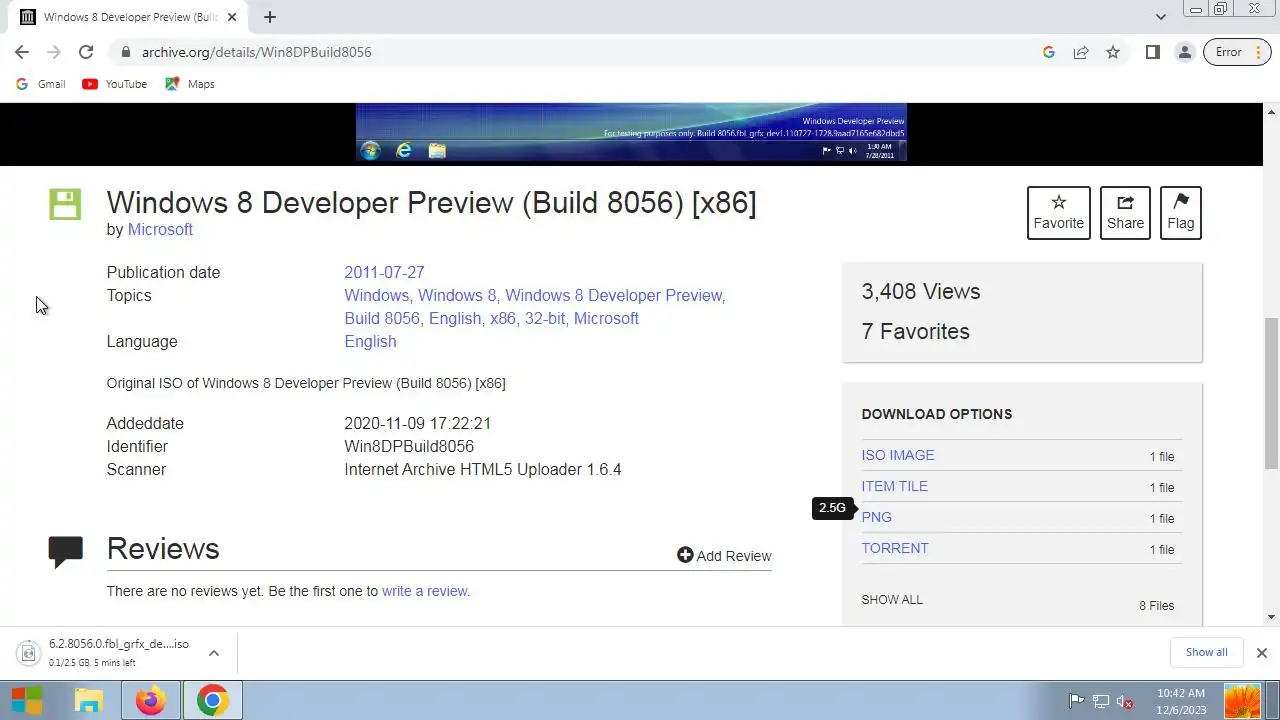Reload the current page
The height and width of the screenshot is (720, 1280).
pyautogui.click(x=86, y=52)
